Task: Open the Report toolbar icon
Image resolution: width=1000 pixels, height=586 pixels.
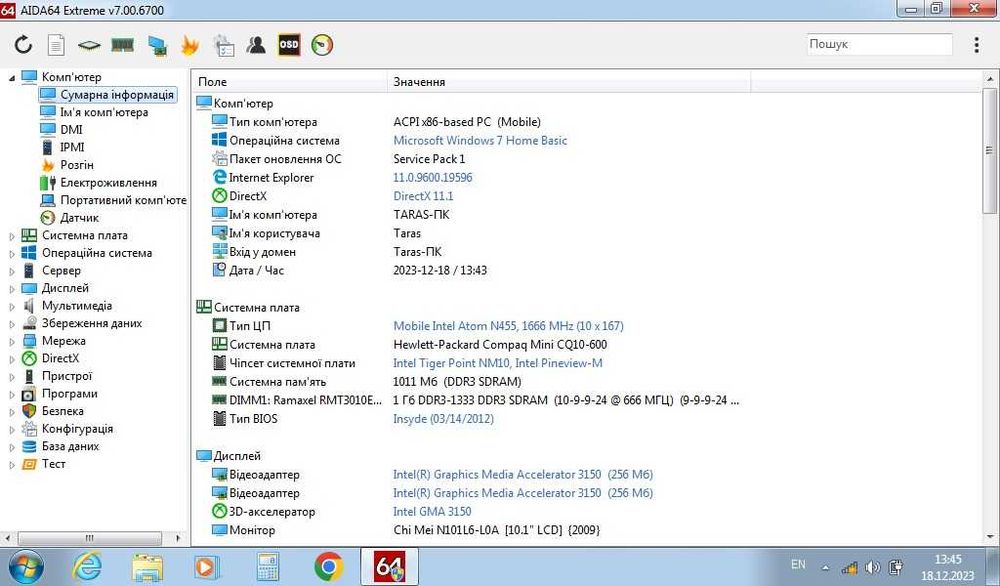Action: (x=56, y=45)
